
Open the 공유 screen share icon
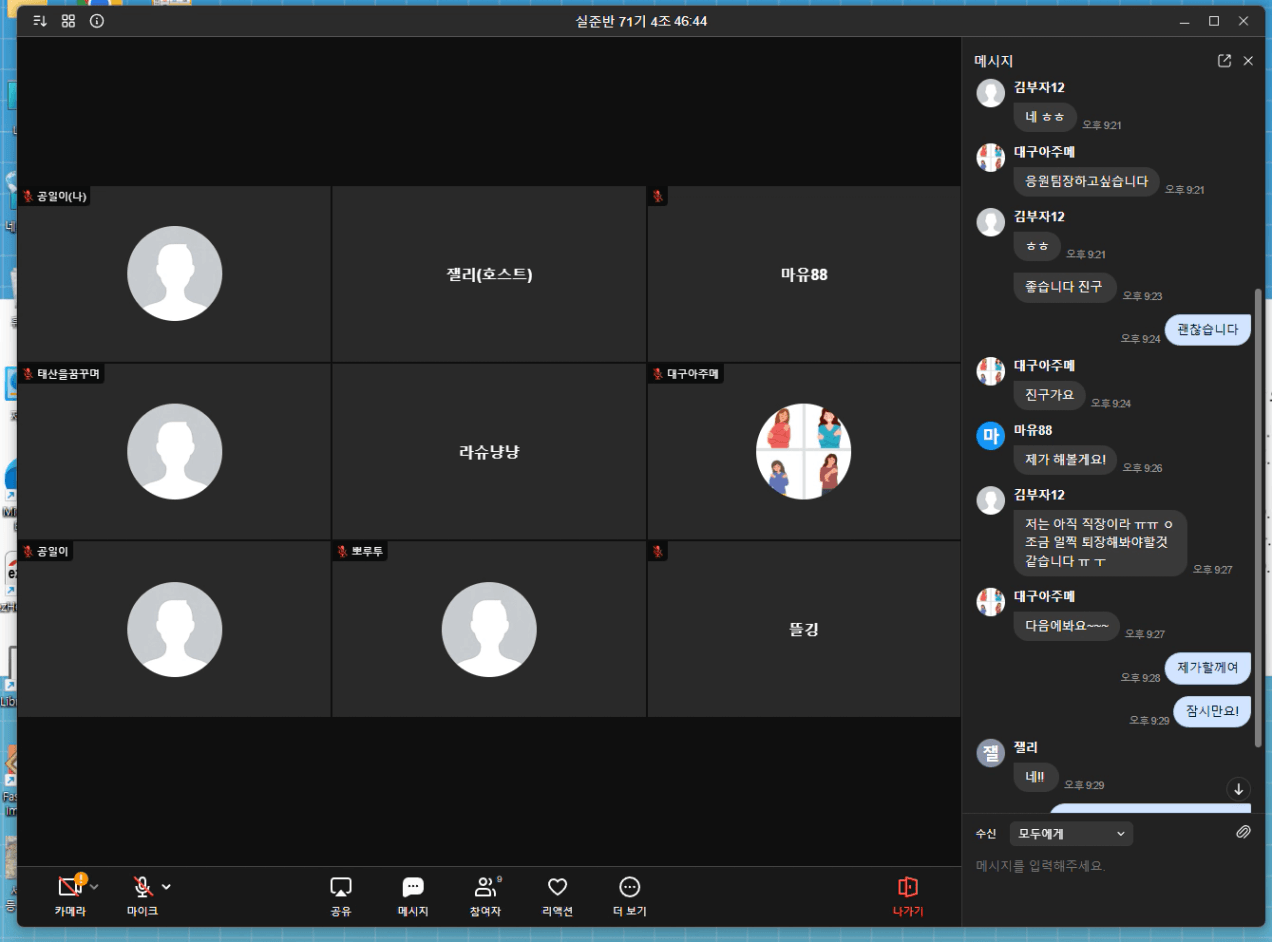340,888
